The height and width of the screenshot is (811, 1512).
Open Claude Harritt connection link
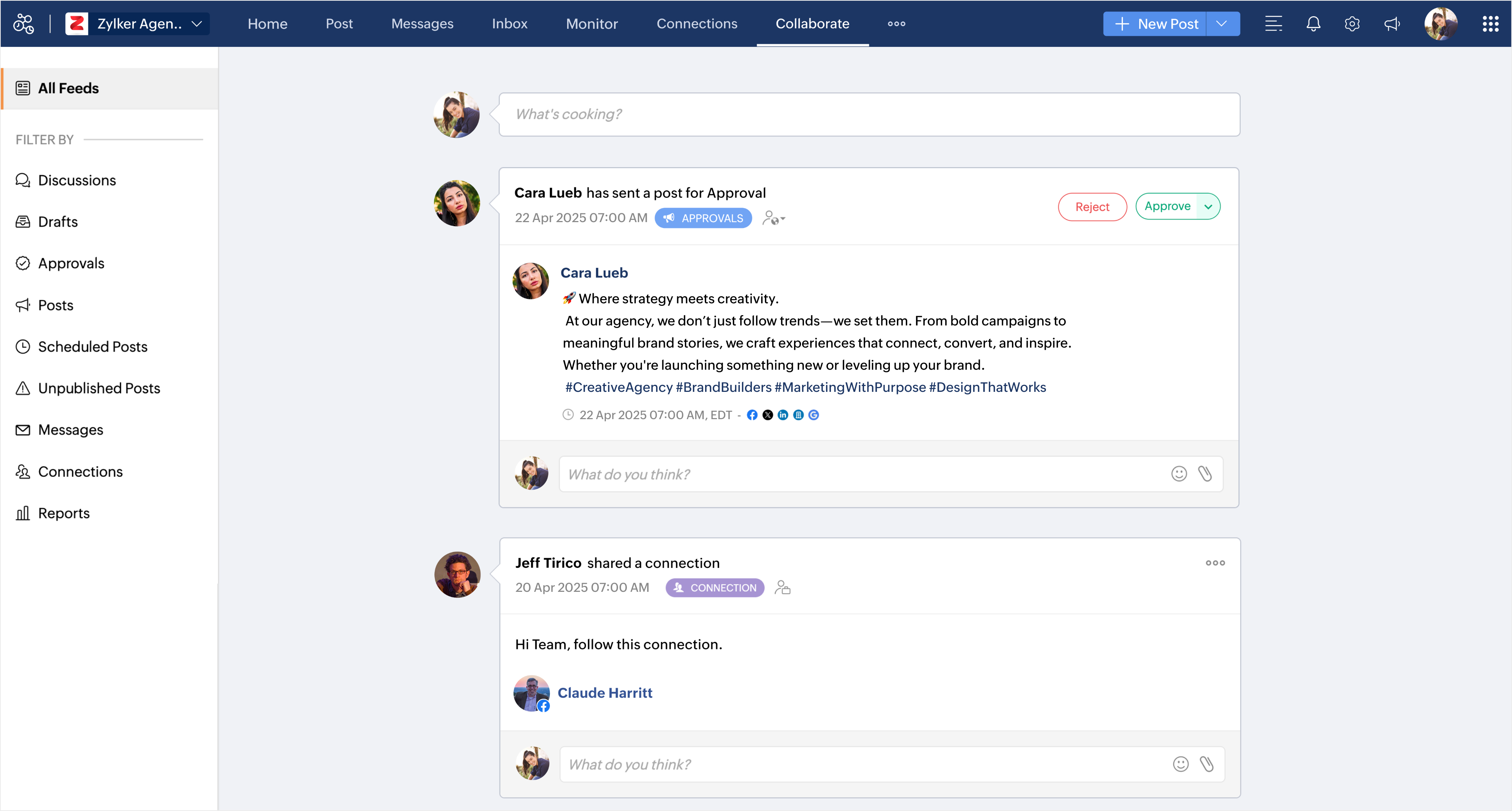click(x=604, y=693)
